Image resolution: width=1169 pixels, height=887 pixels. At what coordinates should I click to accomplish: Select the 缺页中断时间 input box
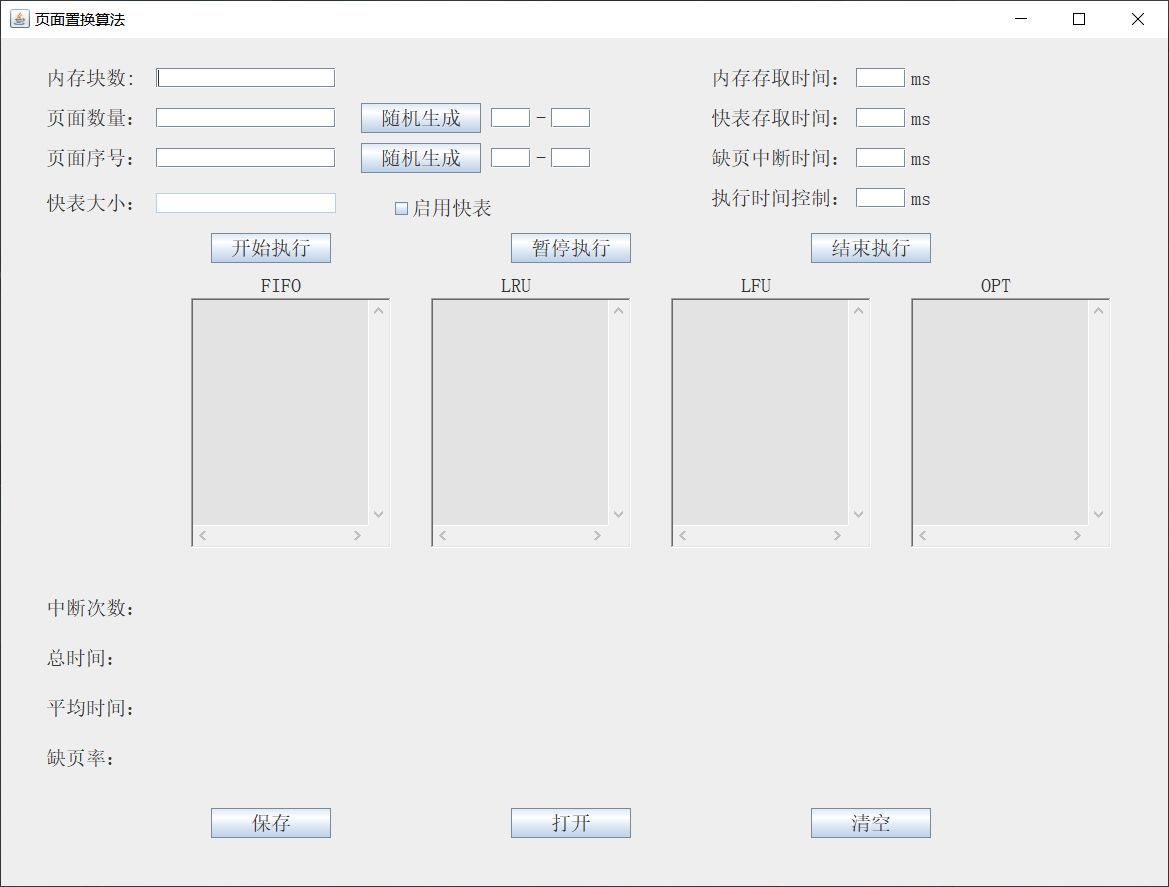click(x=880, y=158)
